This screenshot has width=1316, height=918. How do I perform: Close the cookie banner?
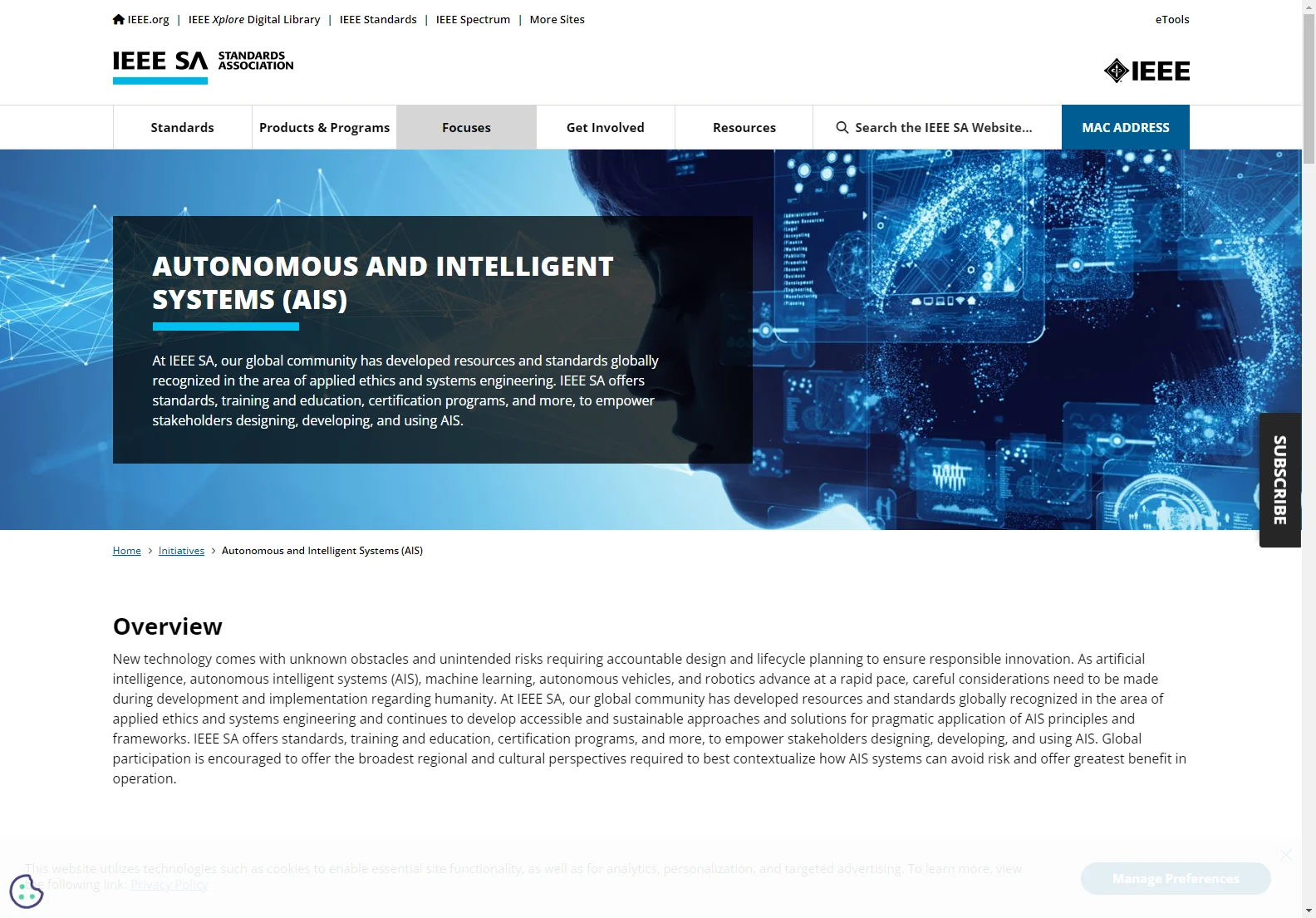click(x=1286, y=855)
